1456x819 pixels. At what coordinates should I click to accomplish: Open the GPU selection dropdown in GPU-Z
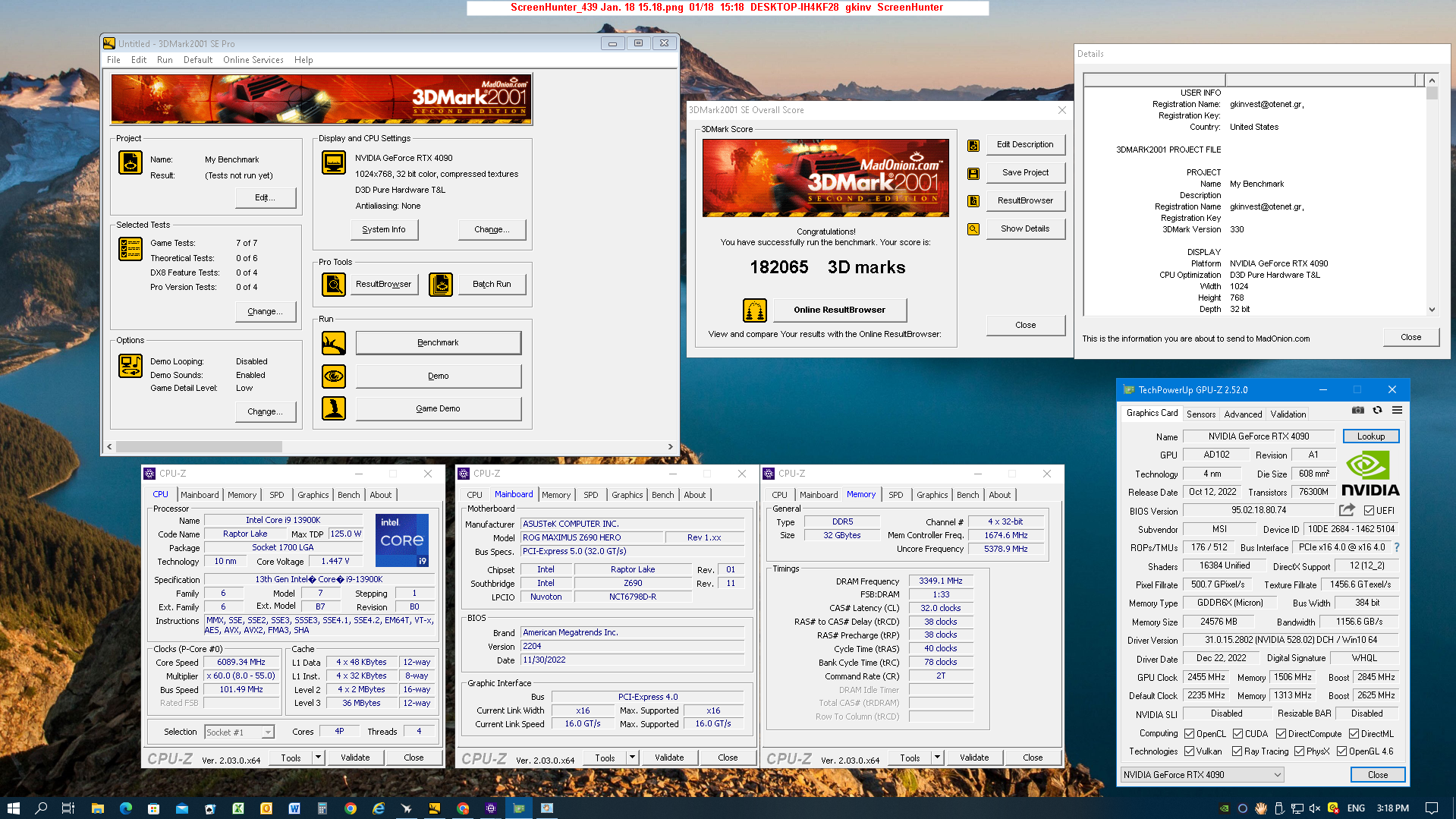[1202, 775]
